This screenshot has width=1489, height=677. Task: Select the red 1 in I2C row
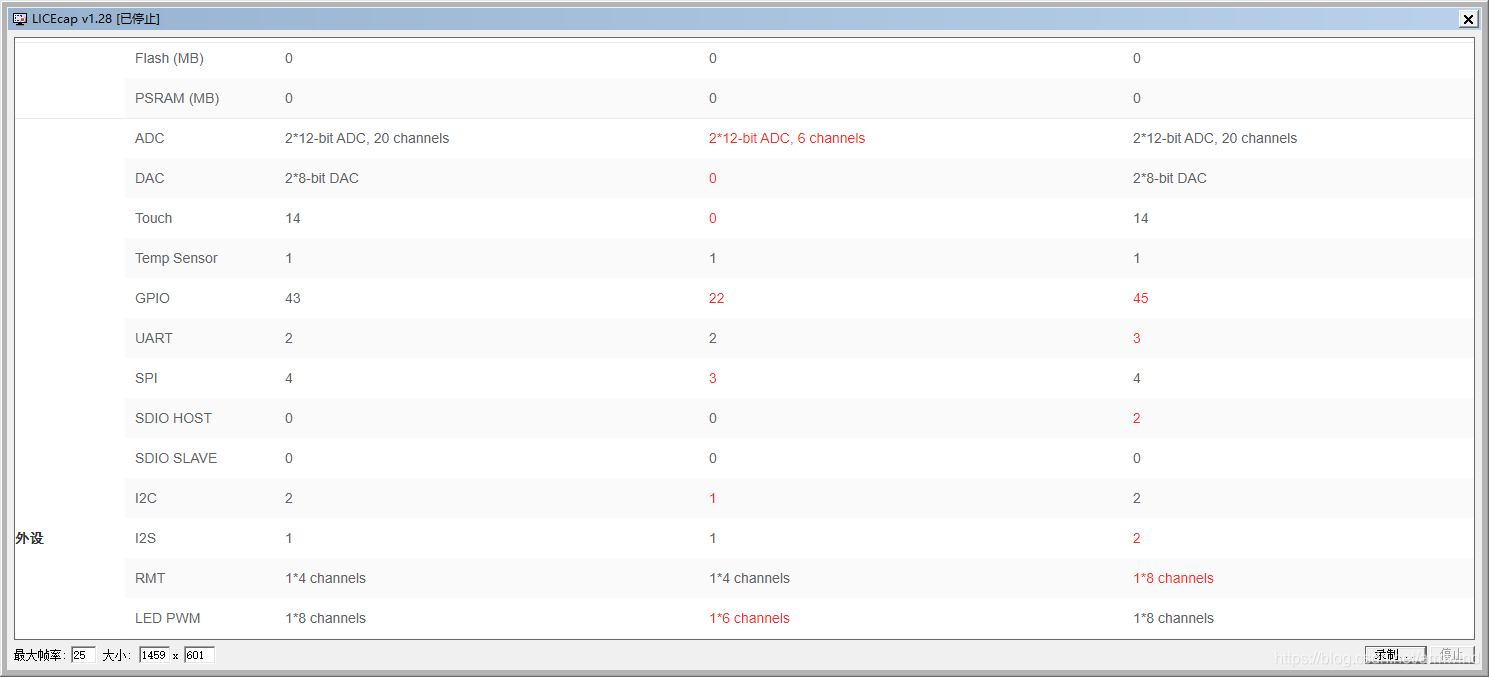tap(713, 498)
